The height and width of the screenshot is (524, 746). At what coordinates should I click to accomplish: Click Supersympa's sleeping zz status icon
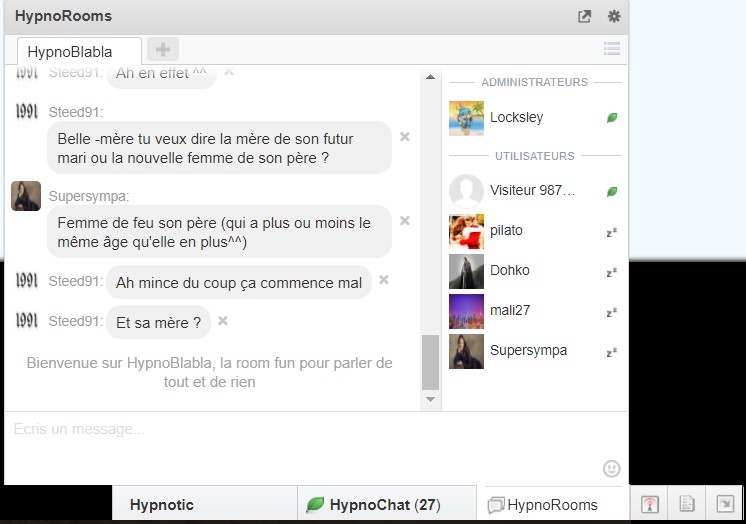[612, 352]
